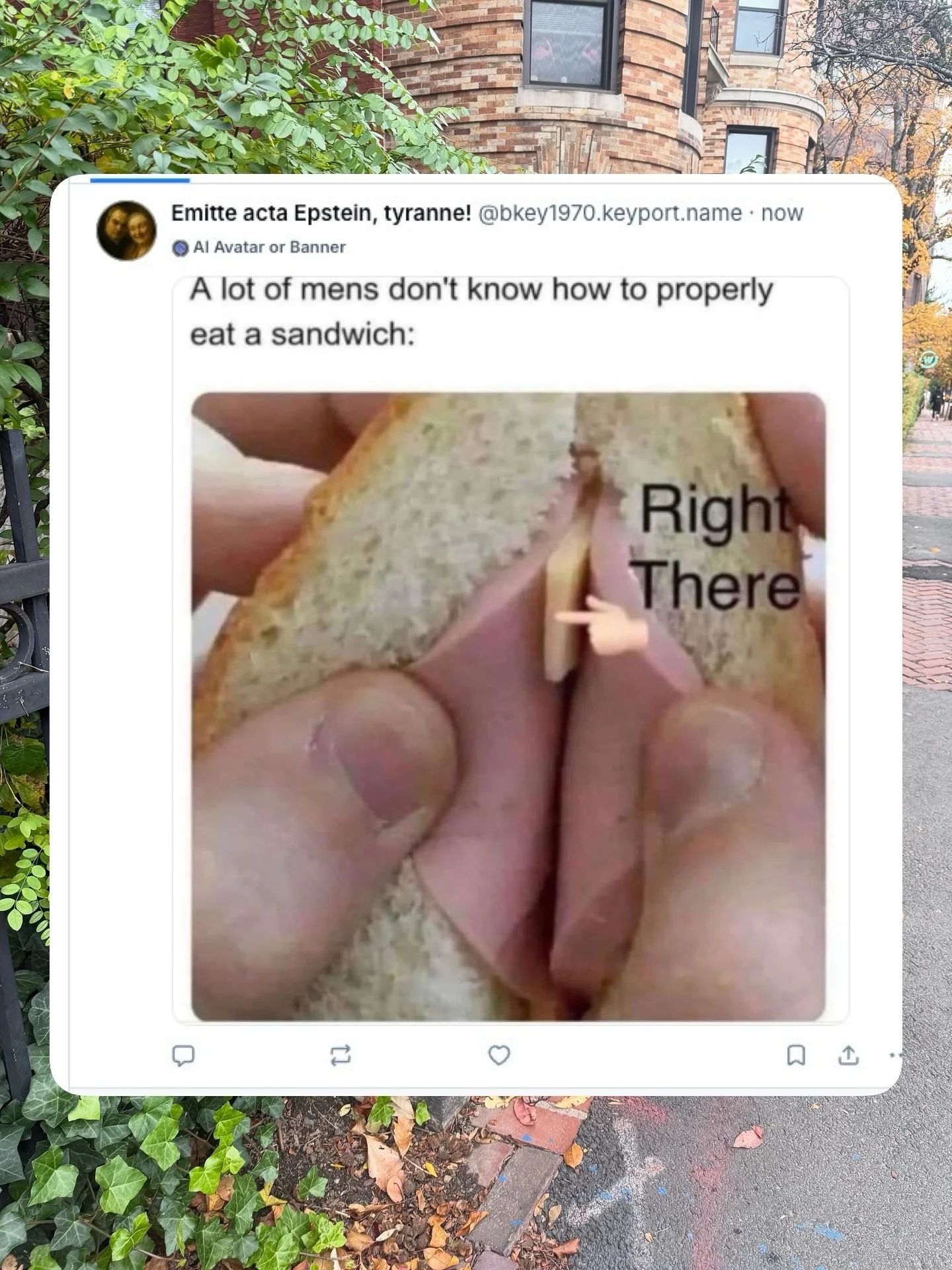Image resolution: width=952 pixels, height=1270 pixels.
Task: Open the poster's round profile avatar
Action: pos(127,230)
